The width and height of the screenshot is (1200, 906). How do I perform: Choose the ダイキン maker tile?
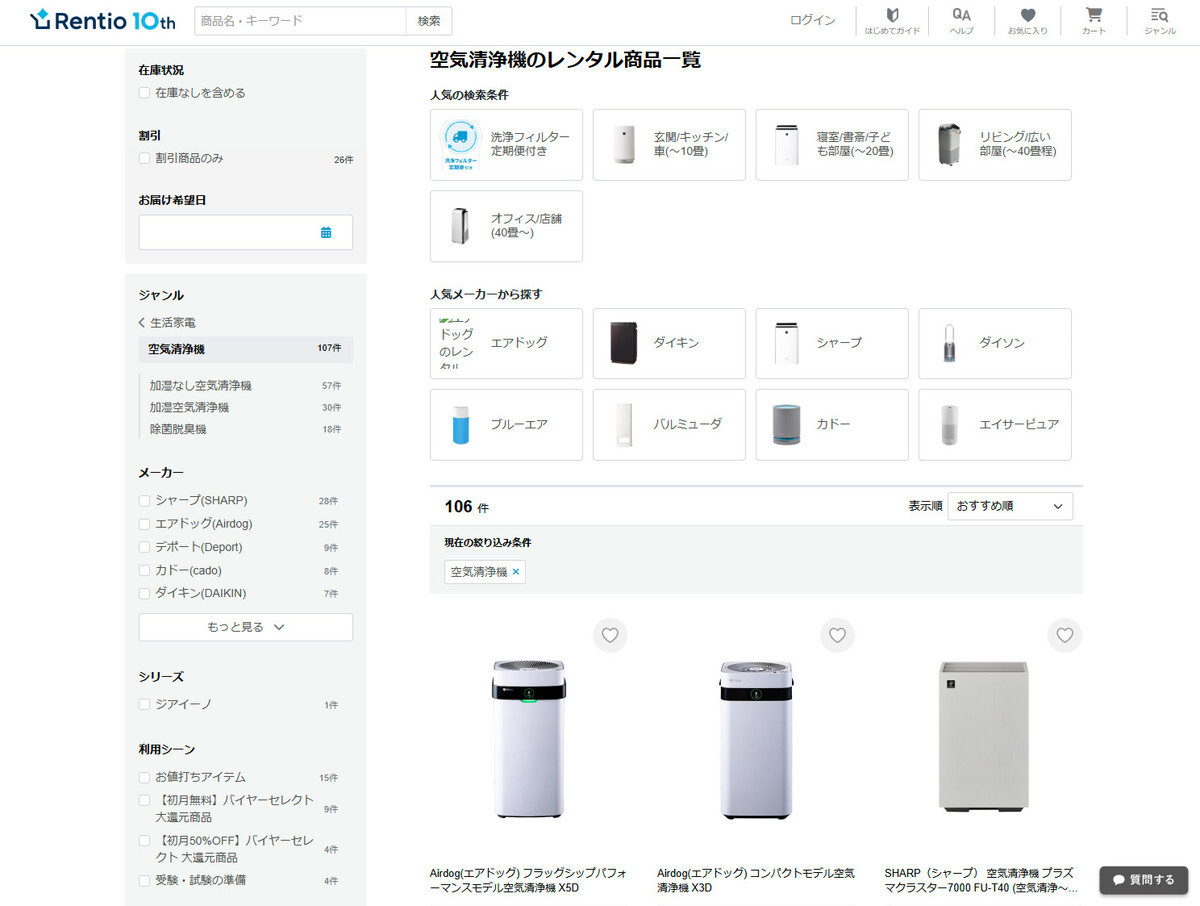click(x=669, y=343)
